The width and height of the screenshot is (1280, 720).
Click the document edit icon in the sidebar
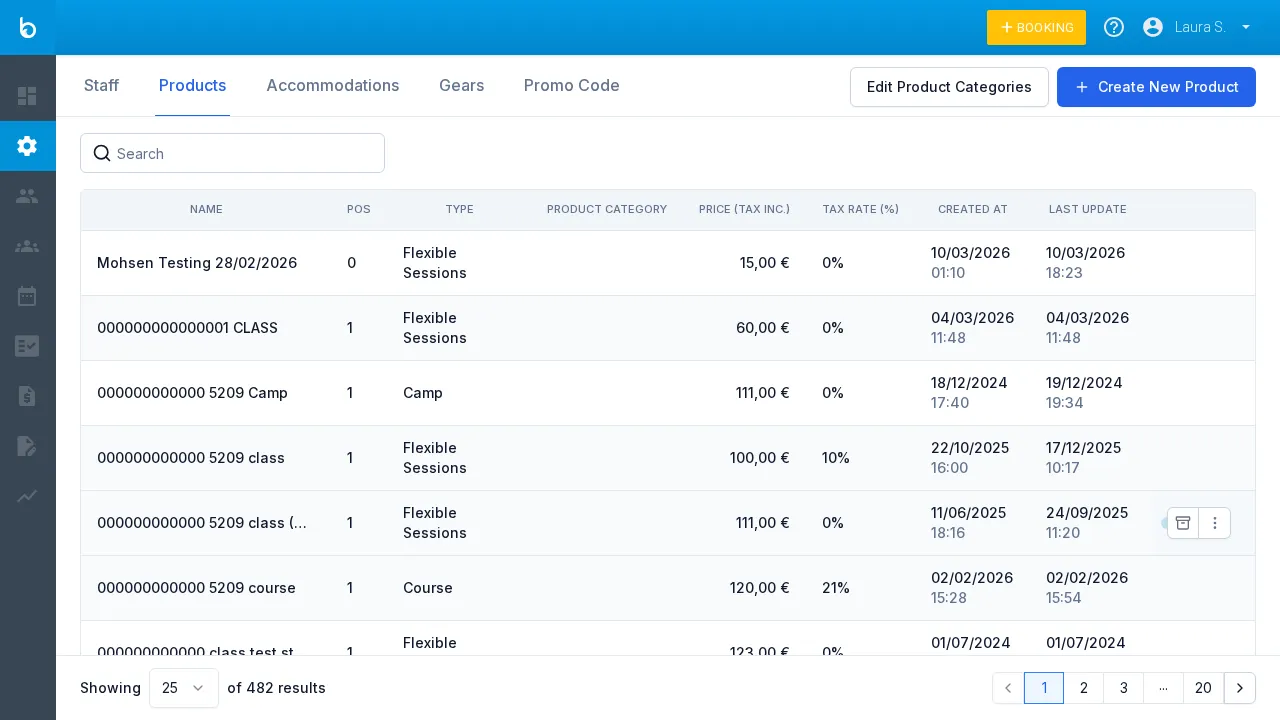(27, 446)
